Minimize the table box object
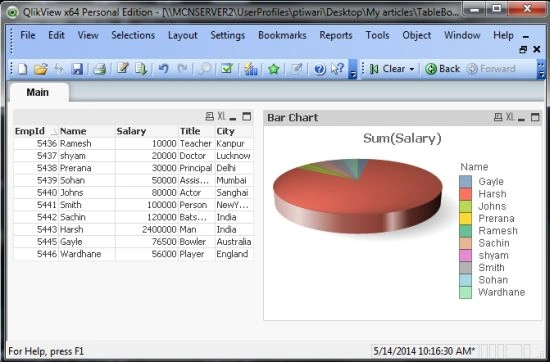Image resolution: width=550 pixels, height=362 pixels. [x=233, y=118]
